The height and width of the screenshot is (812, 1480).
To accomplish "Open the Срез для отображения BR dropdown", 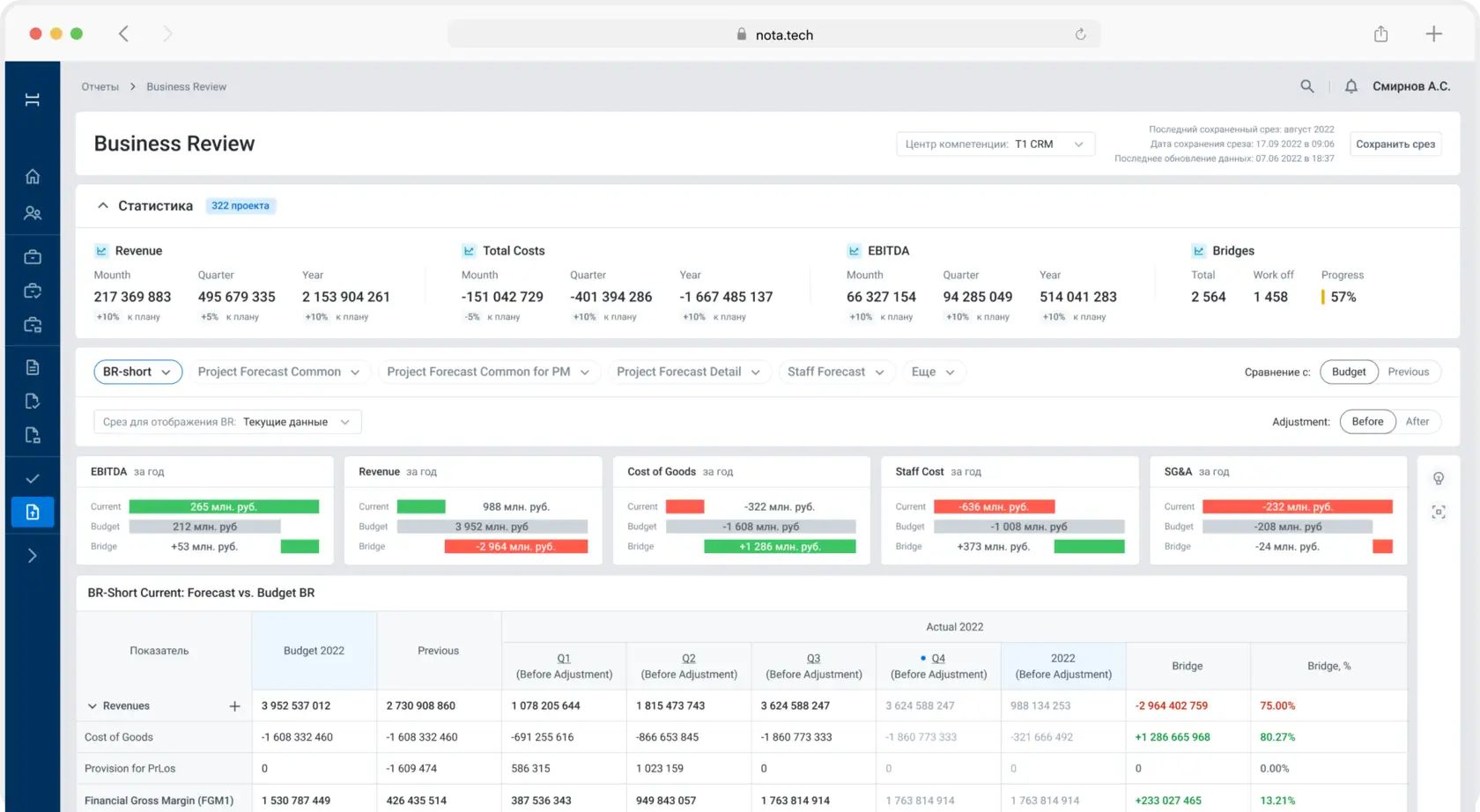I will click(227, 422).
